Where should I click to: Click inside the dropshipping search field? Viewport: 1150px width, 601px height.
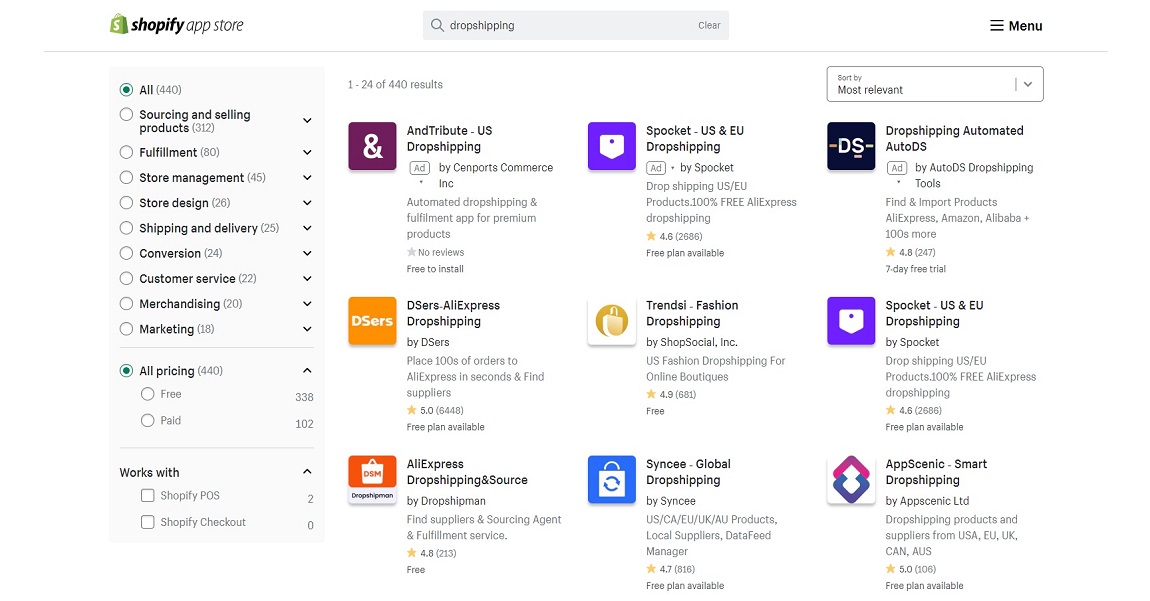pyautogui.click(x=560, y=25)
